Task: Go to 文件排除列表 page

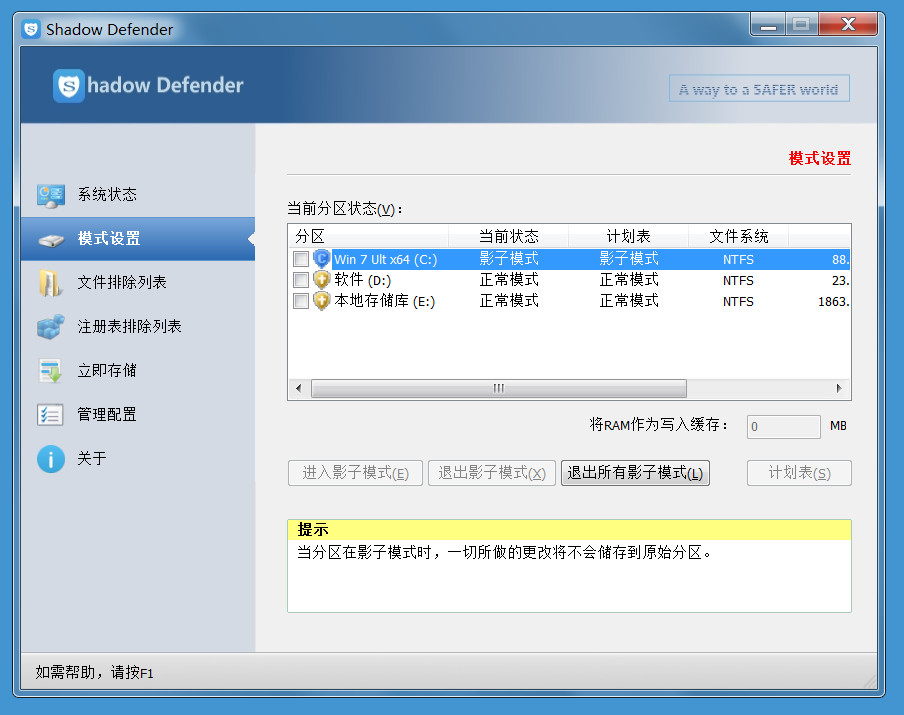Action: 138,283
